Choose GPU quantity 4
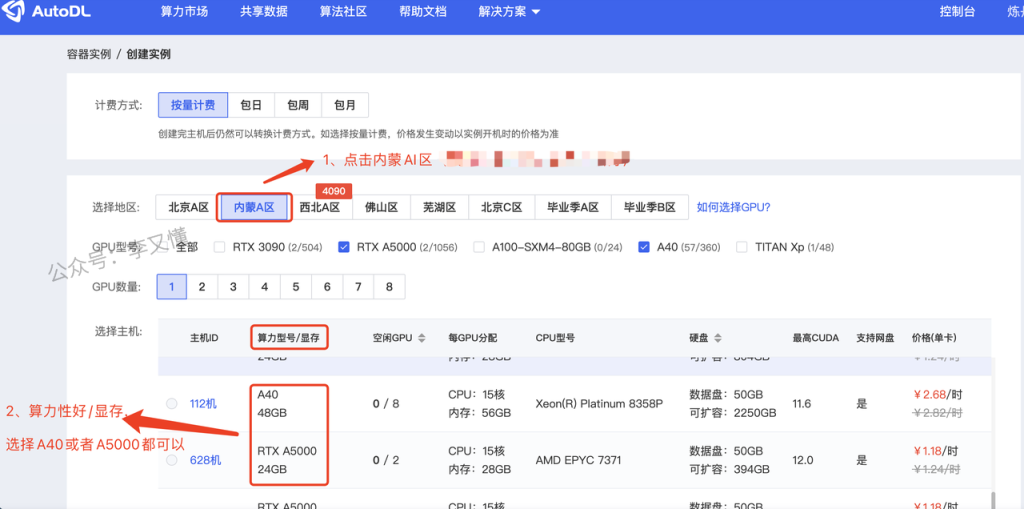Viewport: 1024px width, 509px height. coord(264,287)
